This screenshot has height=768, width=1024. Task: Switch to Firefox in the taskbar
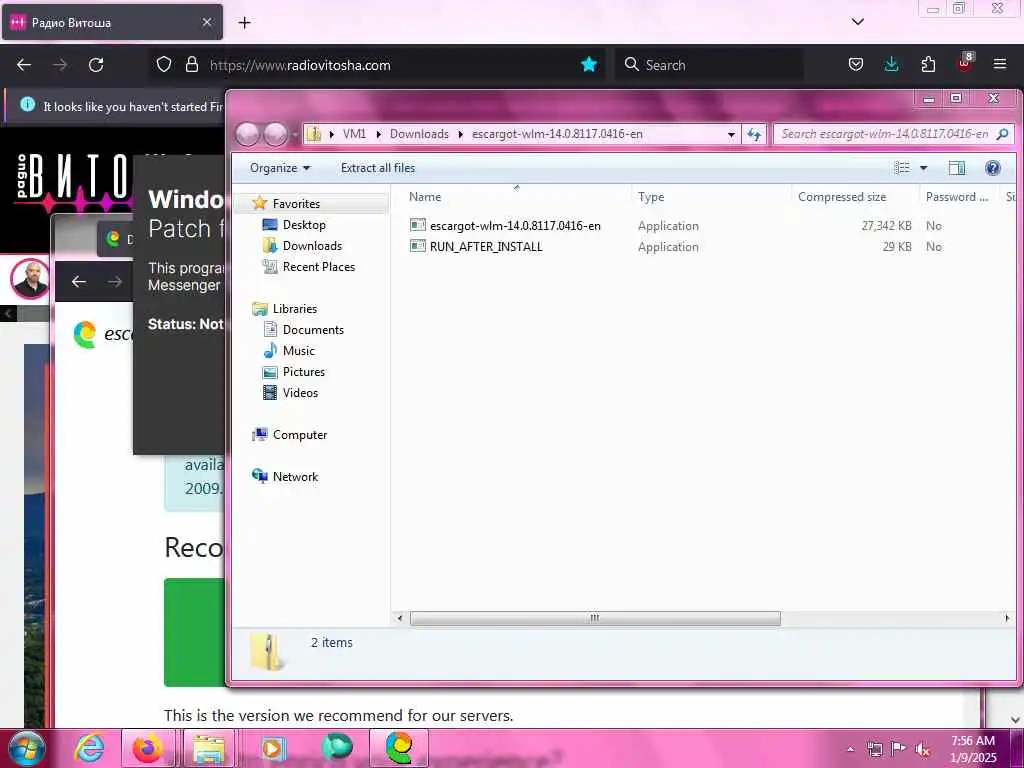tap(148, 748)
